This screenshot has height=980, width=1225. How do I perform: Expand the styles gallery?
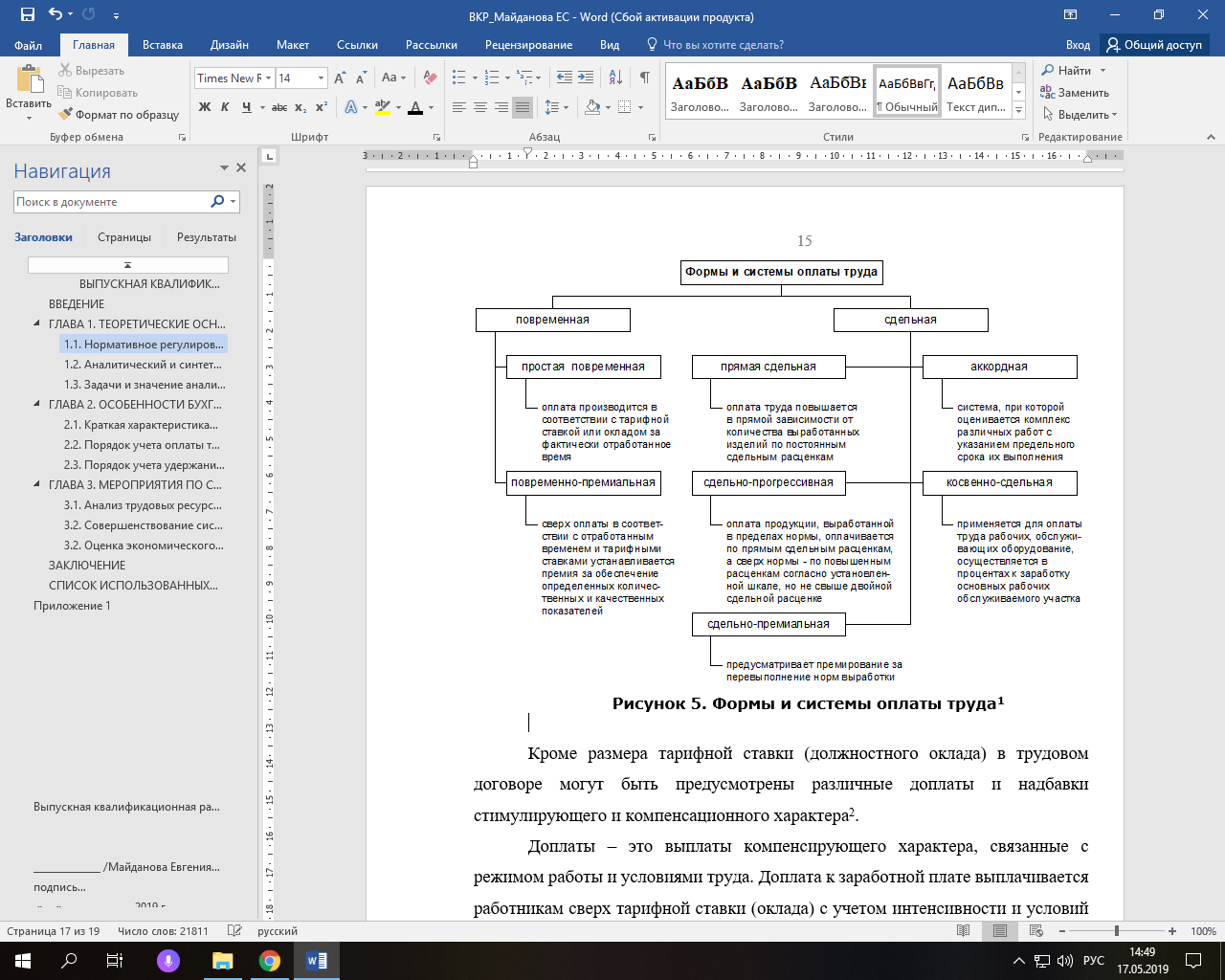tap(1019, 112)
